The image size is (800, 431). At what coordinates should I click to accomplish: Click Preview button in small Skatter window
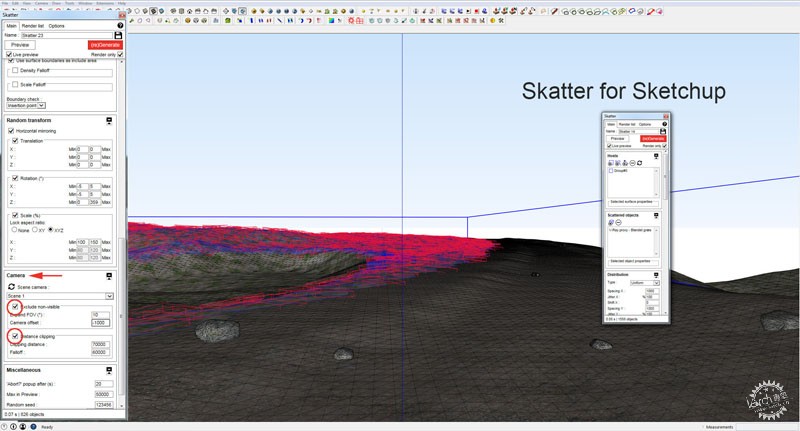coord(617,139)
